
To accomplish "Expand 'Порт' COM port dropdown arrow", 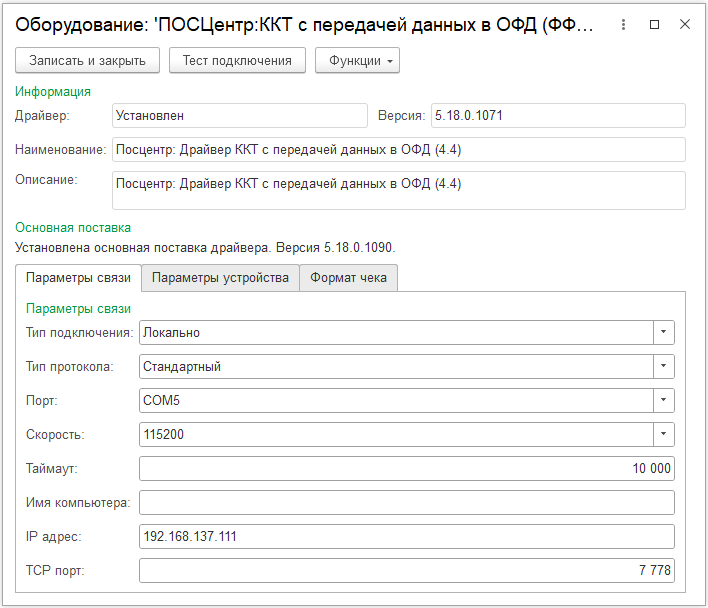I will tap(663, 400).
